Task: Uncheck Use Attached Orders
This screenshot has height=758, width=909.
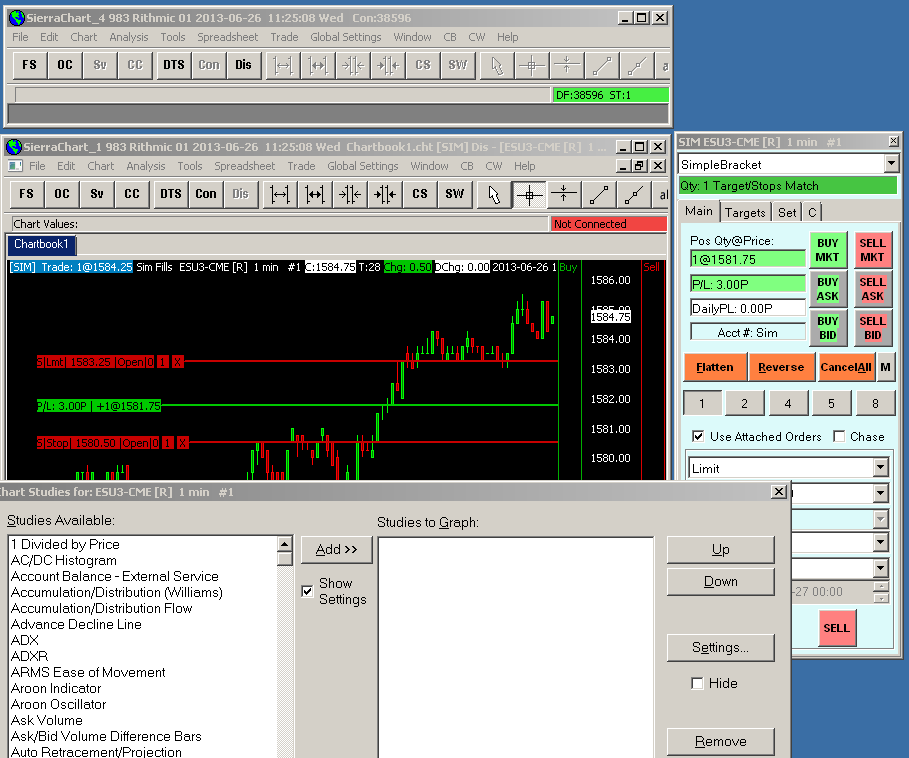Action: [x=698, y=436]
